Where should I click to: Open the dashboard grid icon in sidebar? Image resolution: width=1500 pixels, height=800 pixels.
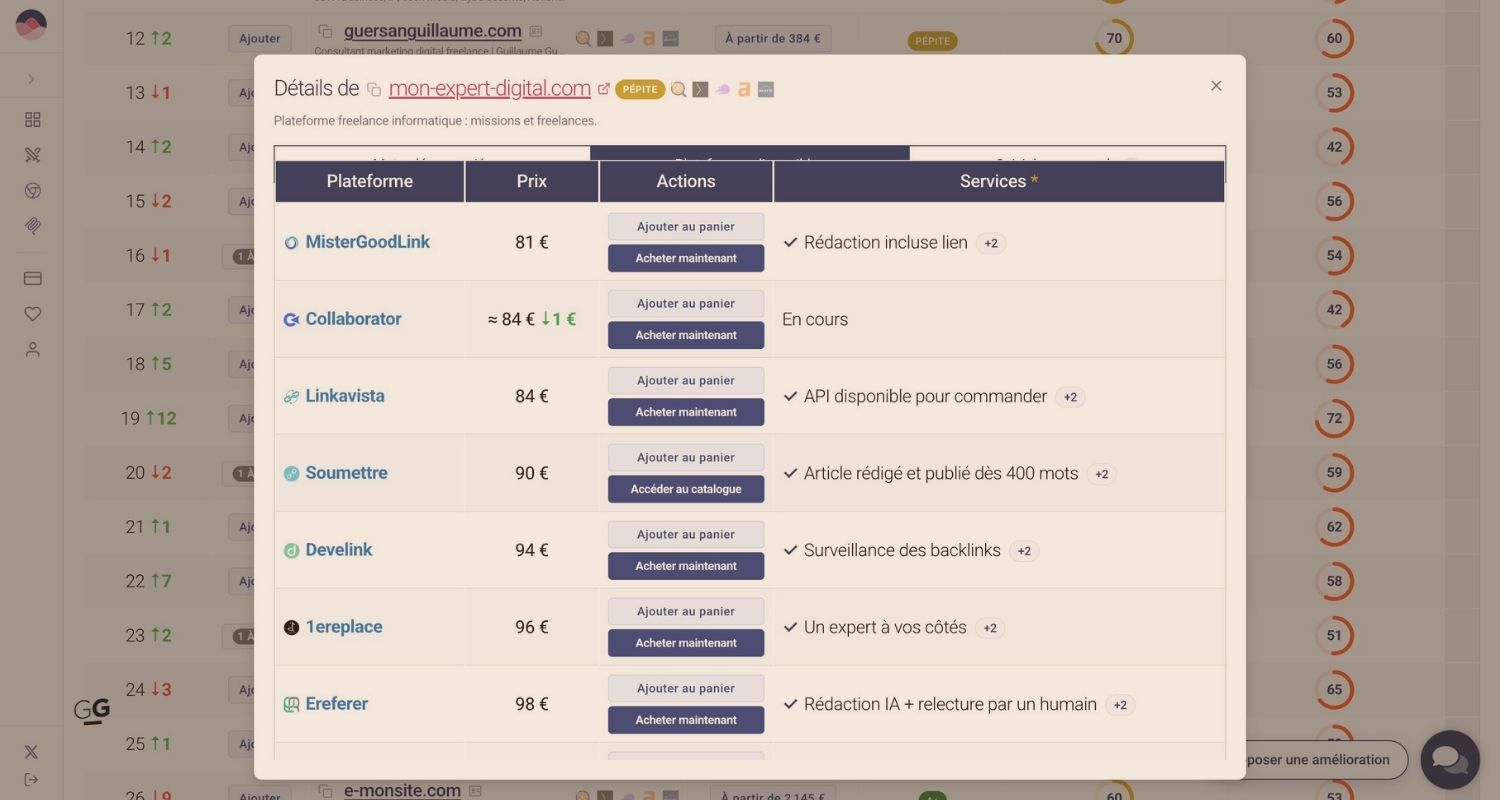tap(33, 120)
